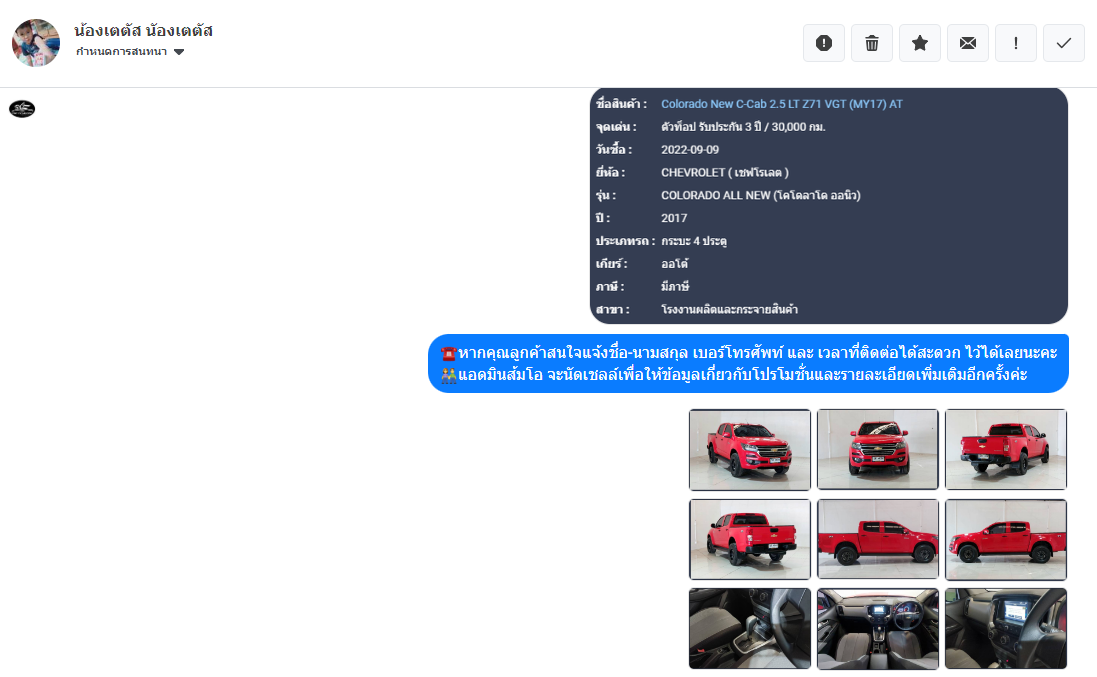Open Colorado New C-Cab 2.5 LT Z71 product link
The height and width of the screenshot is (677, 1097).
point(781,104)
